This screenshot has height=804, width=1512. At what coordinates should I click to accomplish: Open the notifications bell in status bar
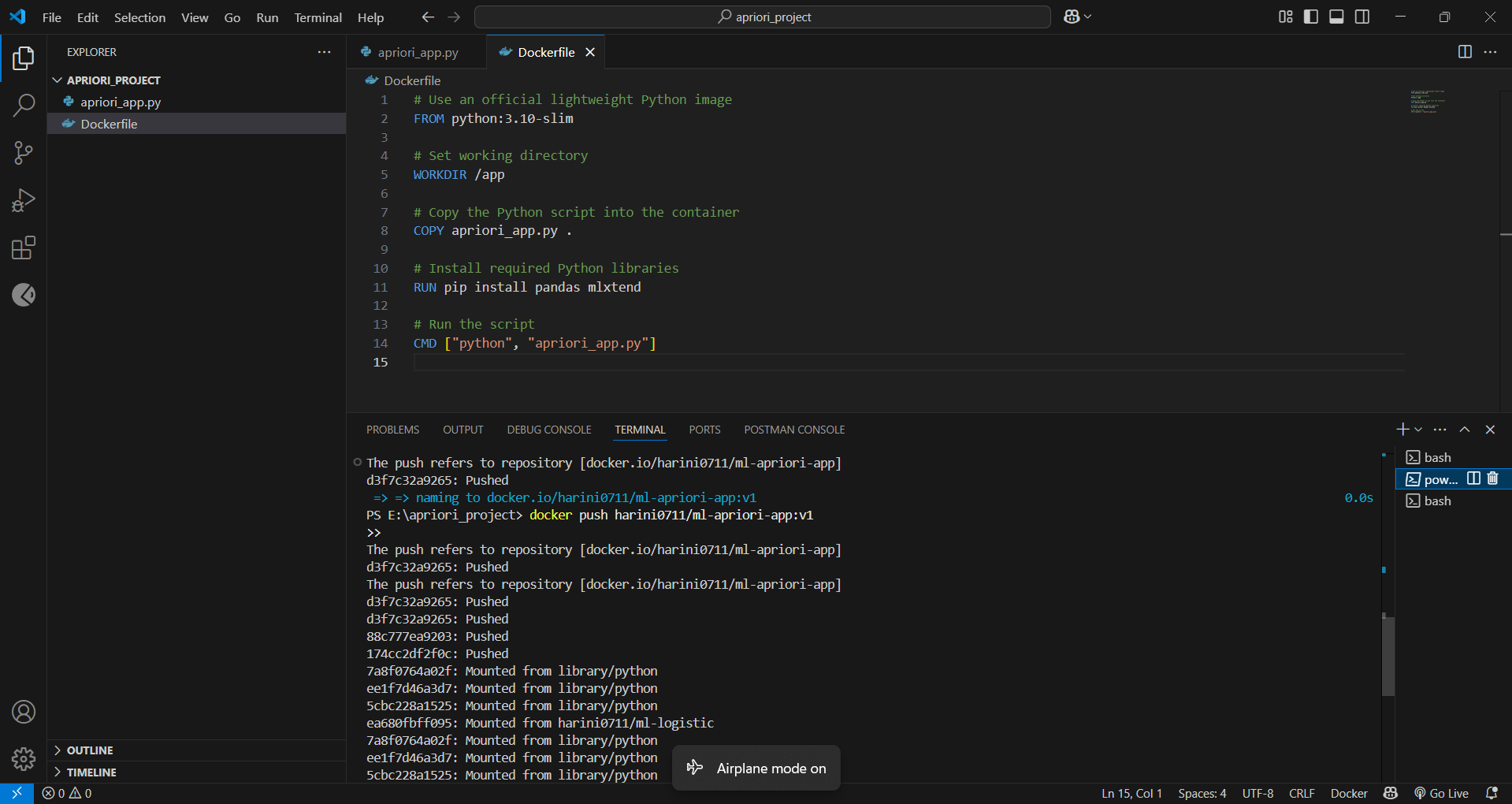[x=1492, y=793]
